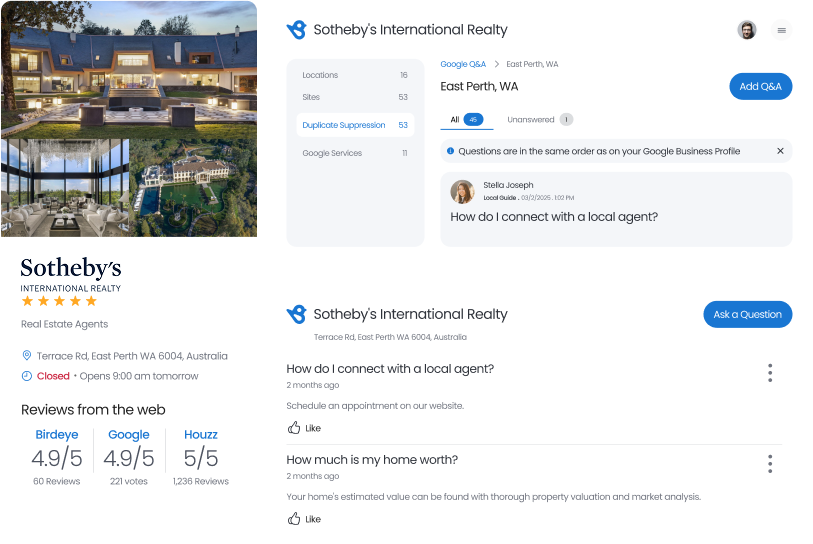
Task: Switch to the Unanswered tab
Action: pyautogui.click(x=540, y=120)
